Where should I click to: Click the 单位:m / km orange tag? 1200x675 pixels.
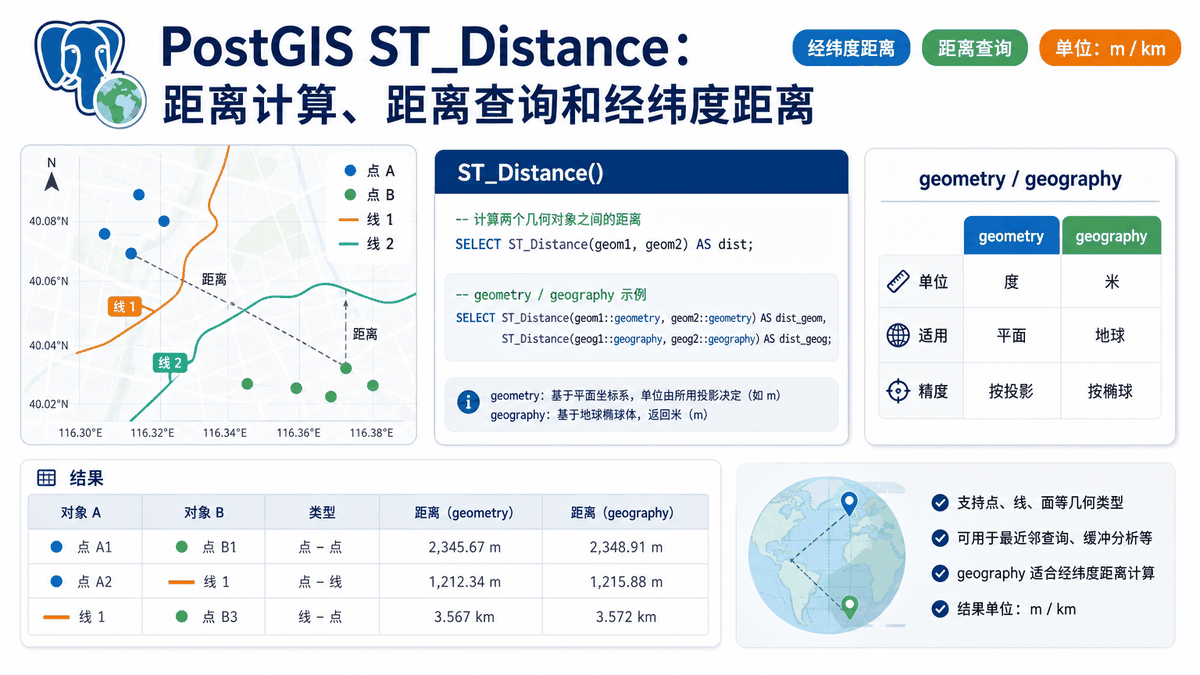1110,48
